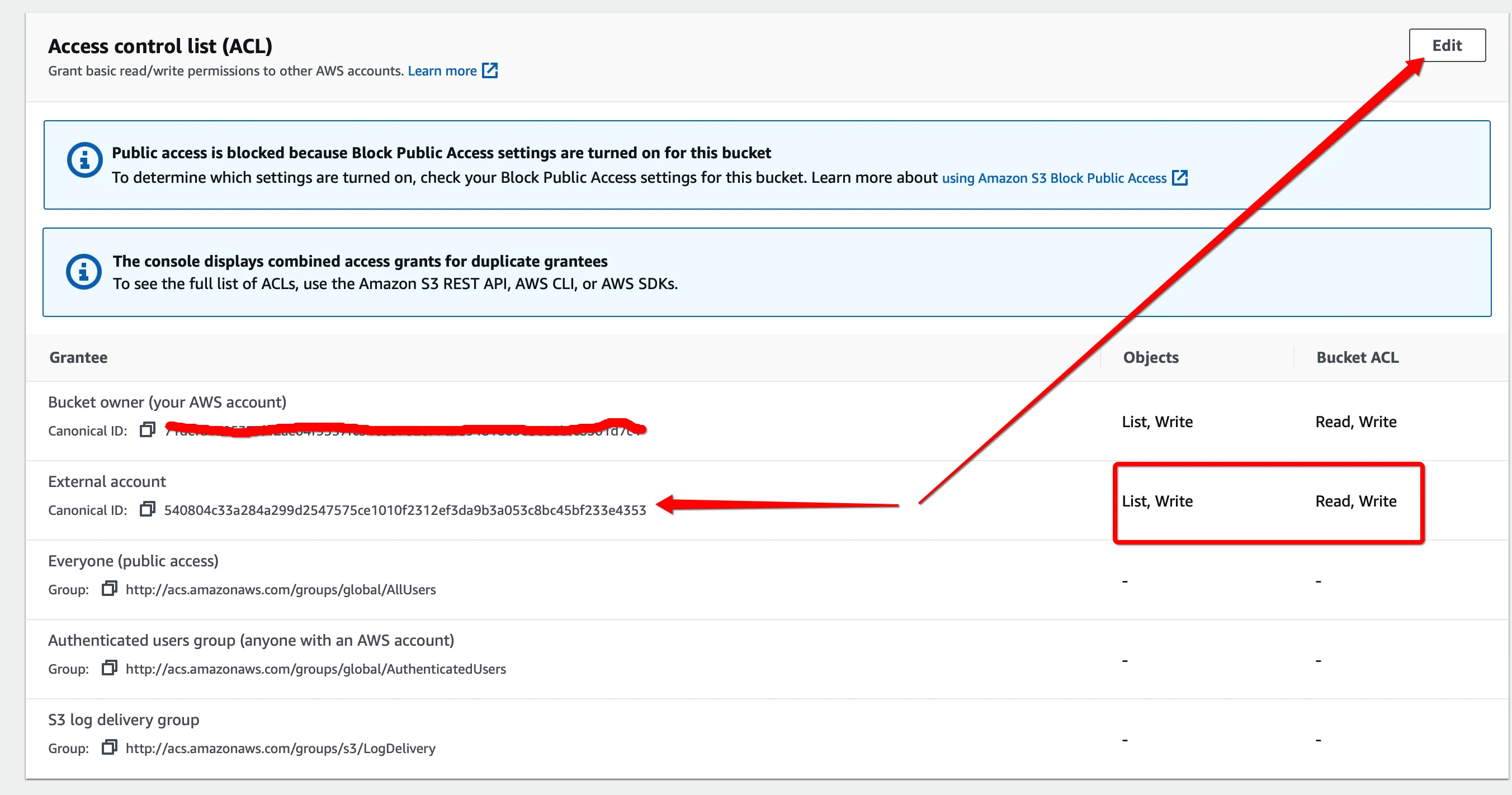Copy the AuthenticatedUsers group URL
The width and height of the screenshot is (1512, 795).
[x=108, y=668]
